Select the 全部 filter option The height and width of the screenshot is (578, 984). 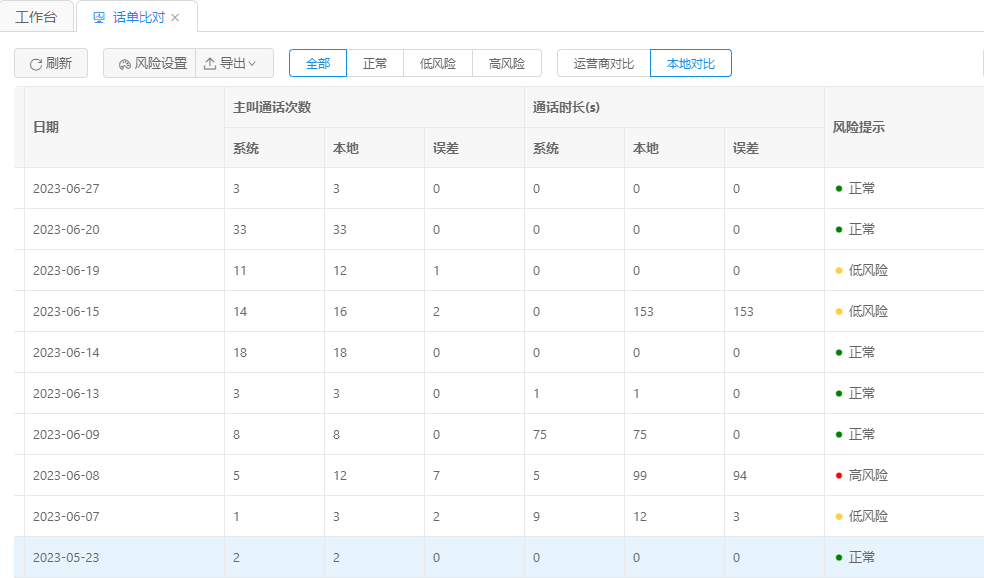(x=318, y=63)
